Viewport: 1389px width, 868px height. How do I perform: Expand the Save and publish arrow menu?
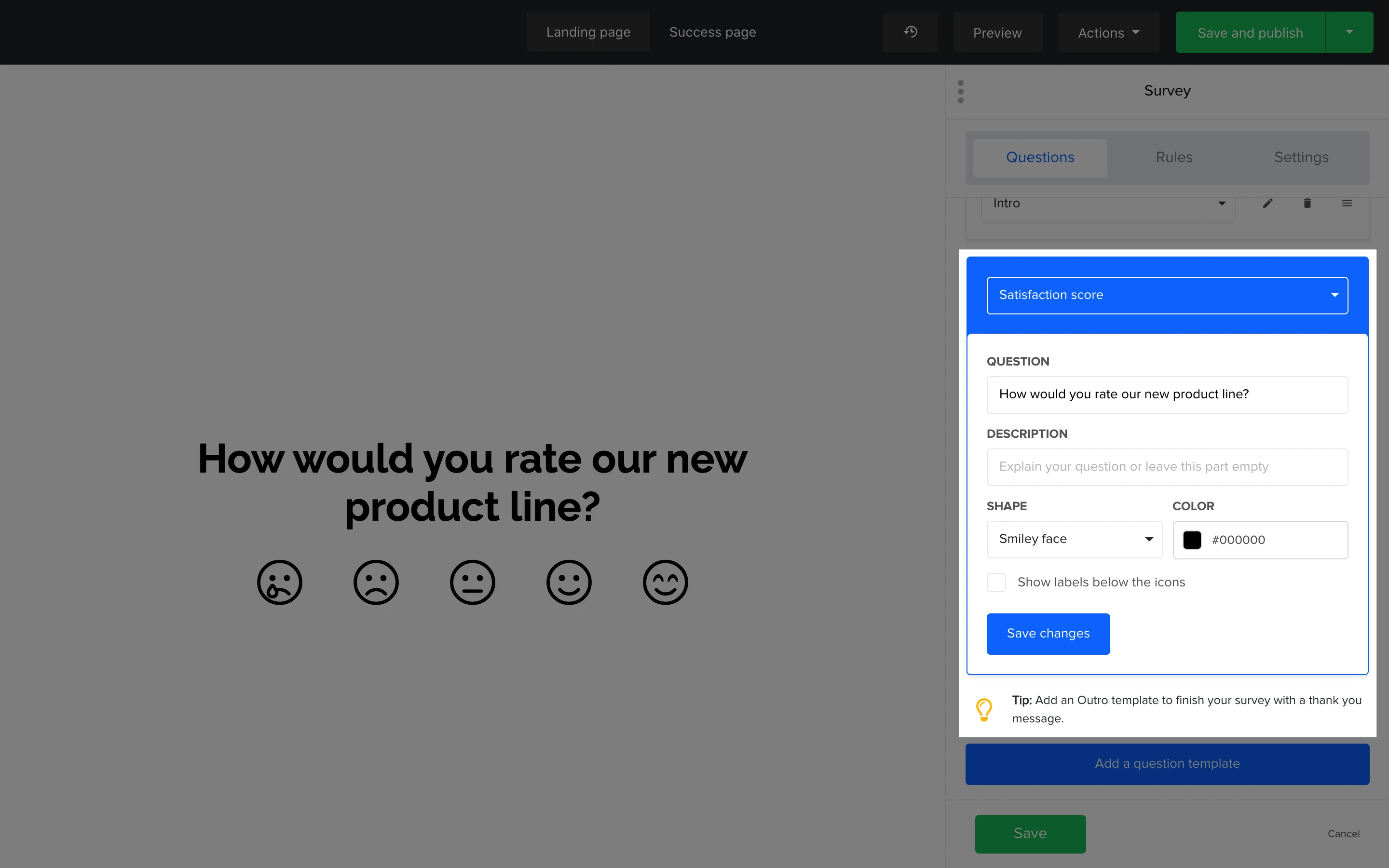pyautogui.click(x=1349, y=32)
